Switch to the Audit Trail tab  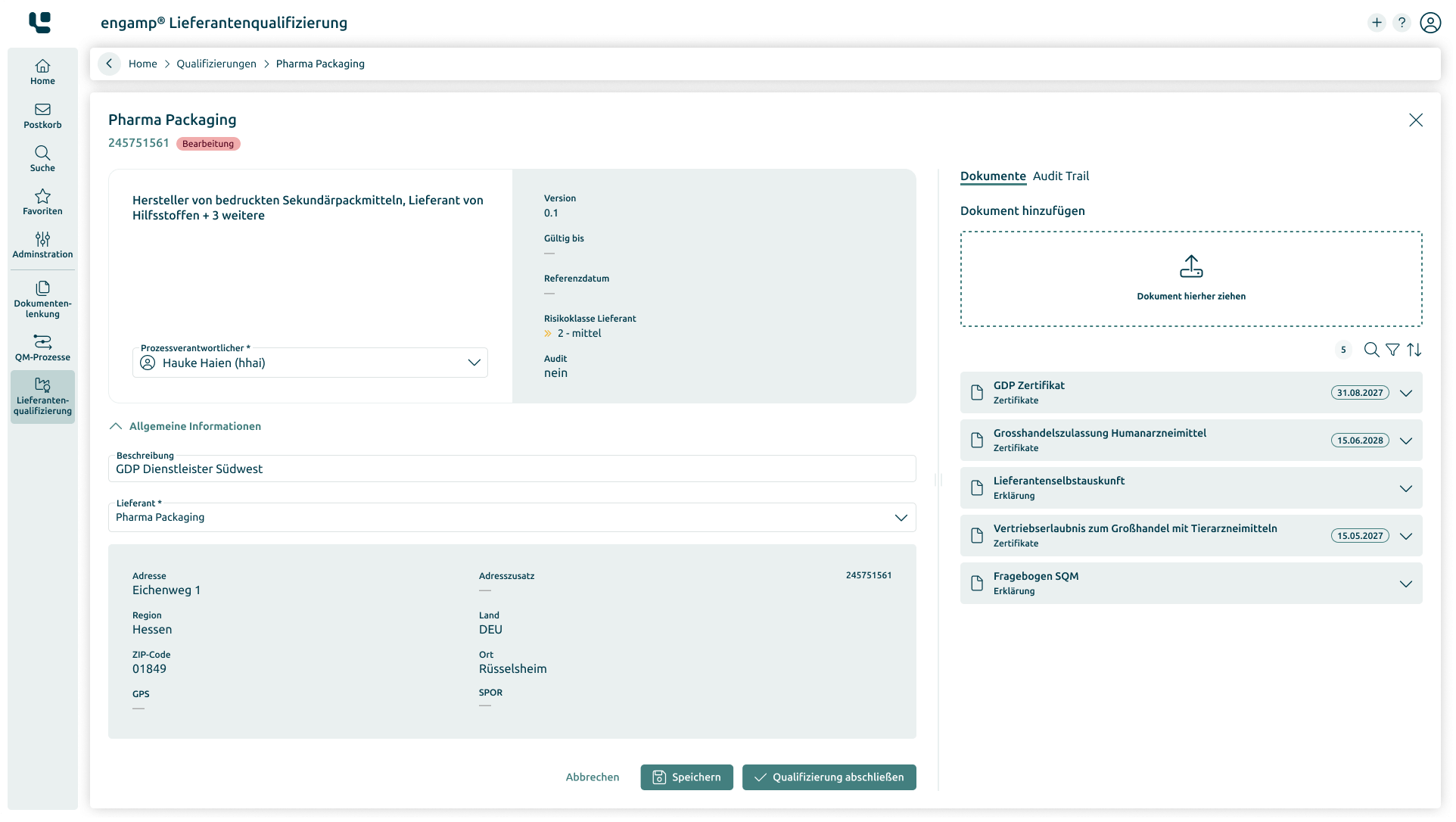tap(1062, 176)
